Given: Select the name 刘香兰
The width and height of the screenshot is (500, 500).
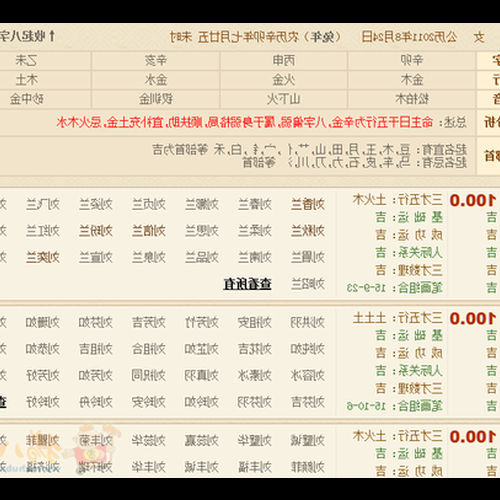Looking at the screenshot, I should [x=308, y=204].
